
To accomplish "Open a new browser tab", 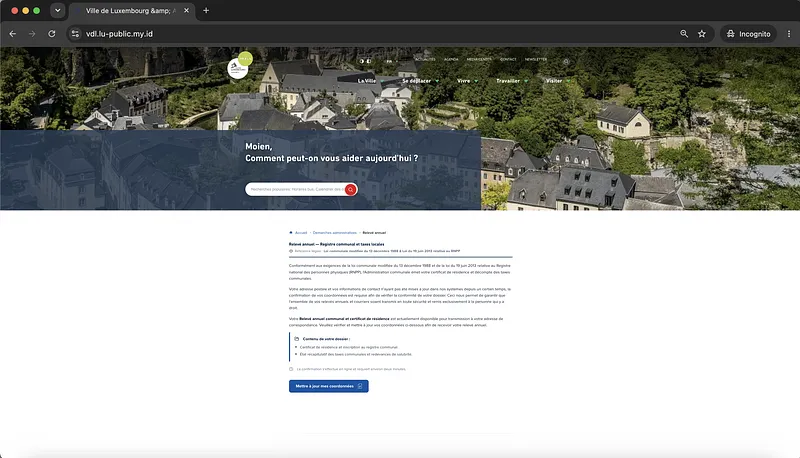I will pyautogui.click(x=206, y=10).
